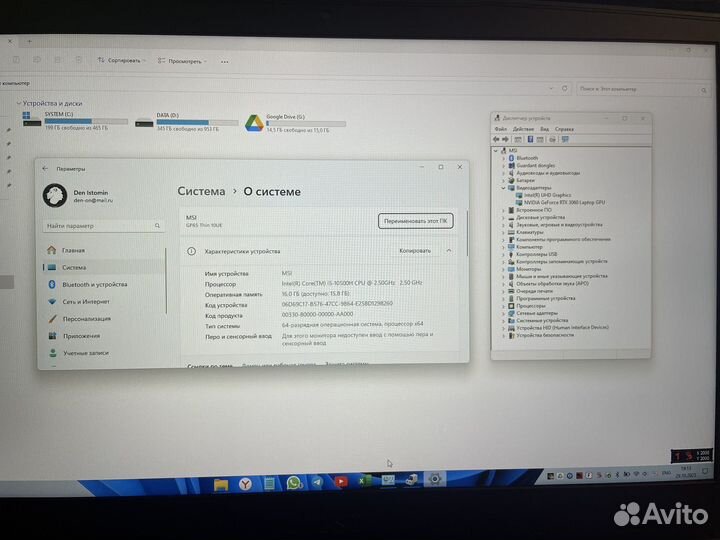Image resolution: width=720 pixels, height=540 pixels.
Task: Click the search magnifier in Найти параметр box
Action: (158, 226)
